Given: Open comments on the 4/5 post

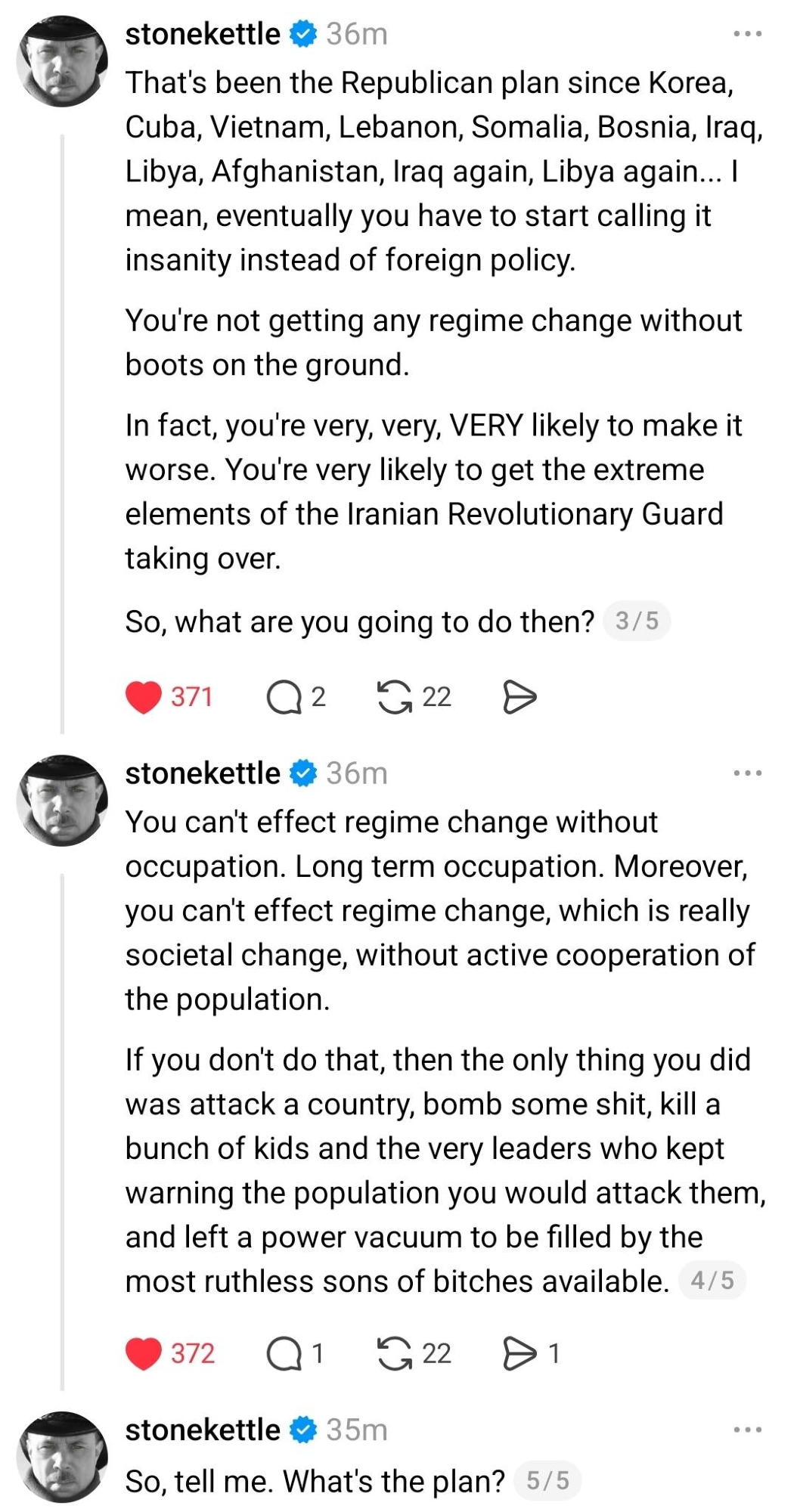Looking at the screenshot, I should coord(284,1352).
